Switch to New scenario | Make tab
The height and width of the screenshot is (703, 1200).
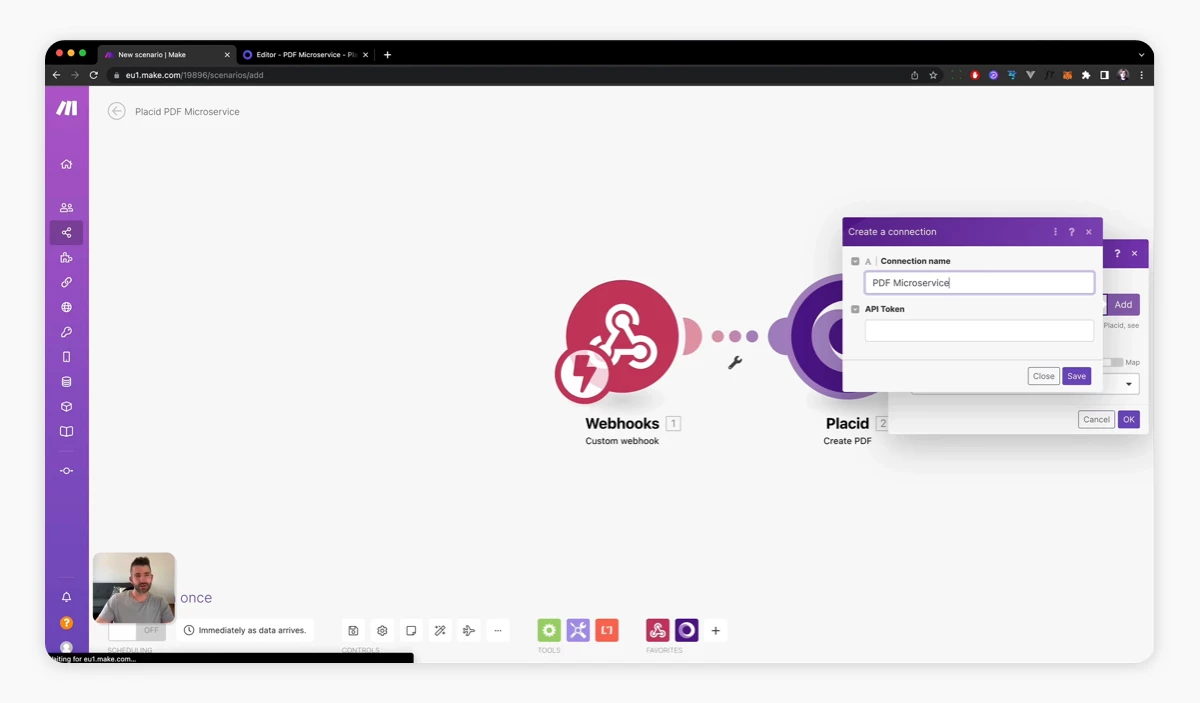(x=167, y=55)
